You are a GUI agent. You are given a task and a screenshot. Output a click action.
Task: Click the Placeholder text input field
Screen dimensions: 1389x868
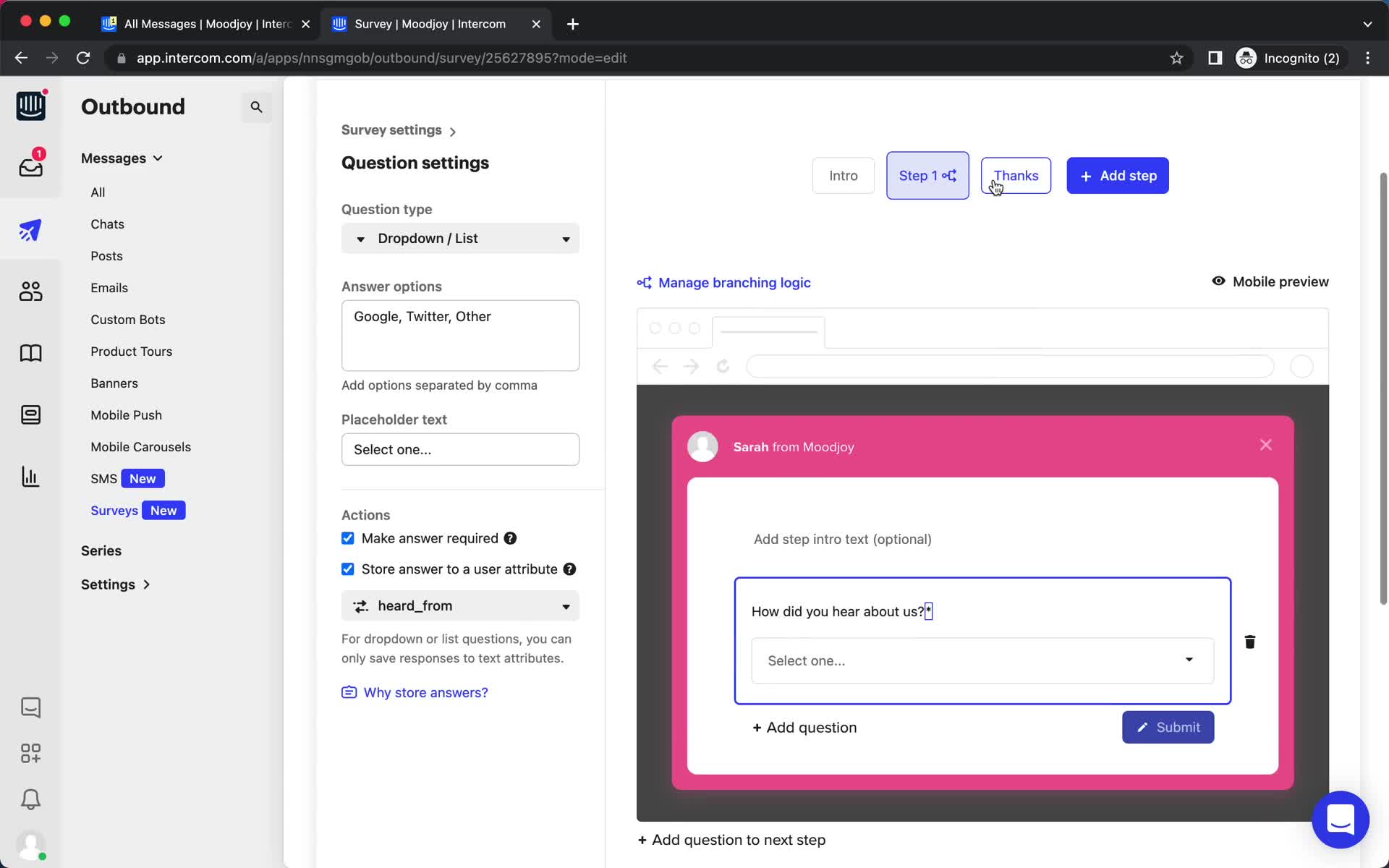[x=460, y=449]
